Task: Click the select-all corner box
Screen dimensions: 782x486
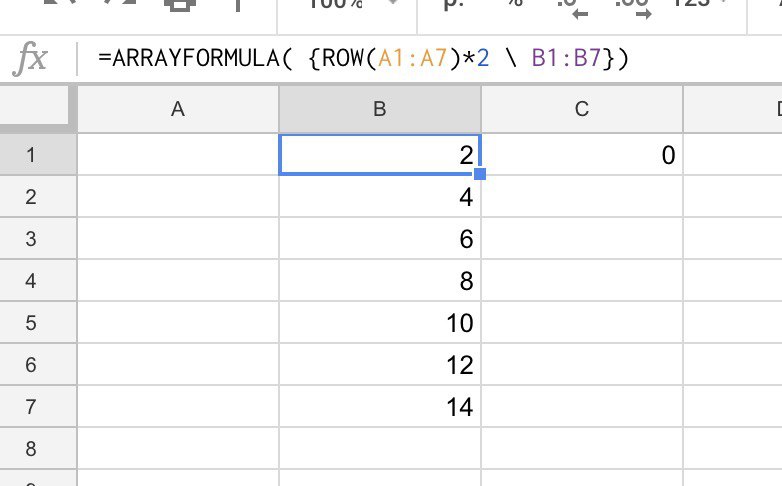Action: tap(38, 110)
